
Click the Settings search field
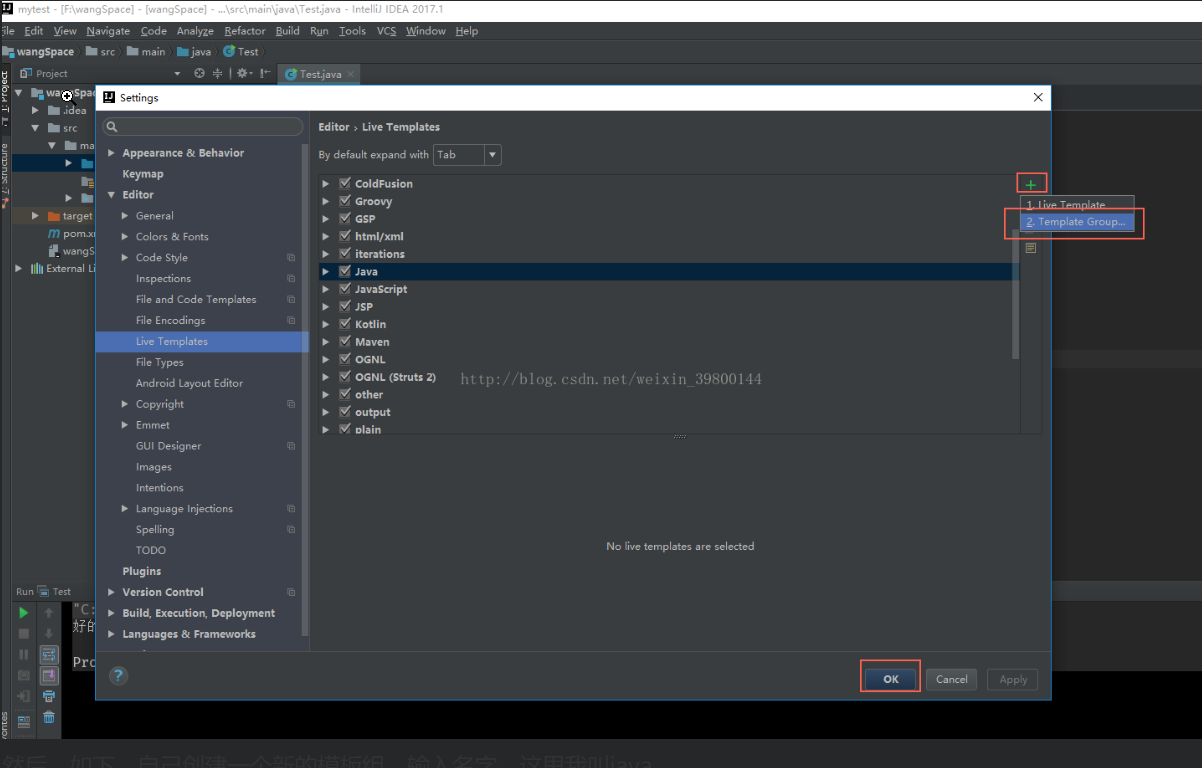click(201, 126)
